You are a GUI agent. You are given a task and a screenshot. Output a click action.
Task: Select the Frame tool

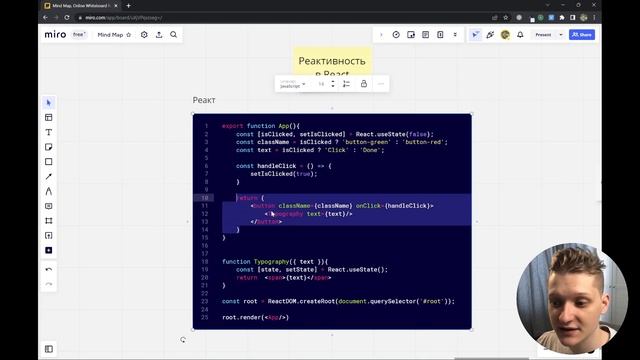(x=49, y=221)
